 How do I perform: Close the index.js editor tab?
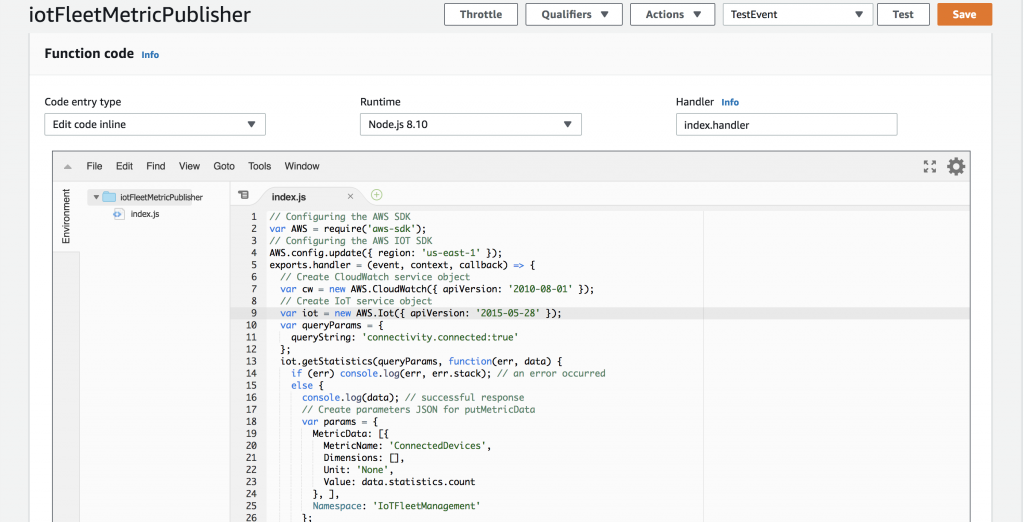350,197
